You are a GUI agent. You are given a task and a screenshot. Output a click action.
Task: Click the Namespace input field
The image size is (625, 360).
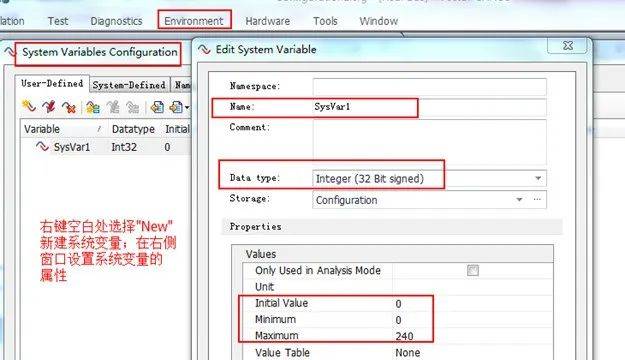(430, 86)
